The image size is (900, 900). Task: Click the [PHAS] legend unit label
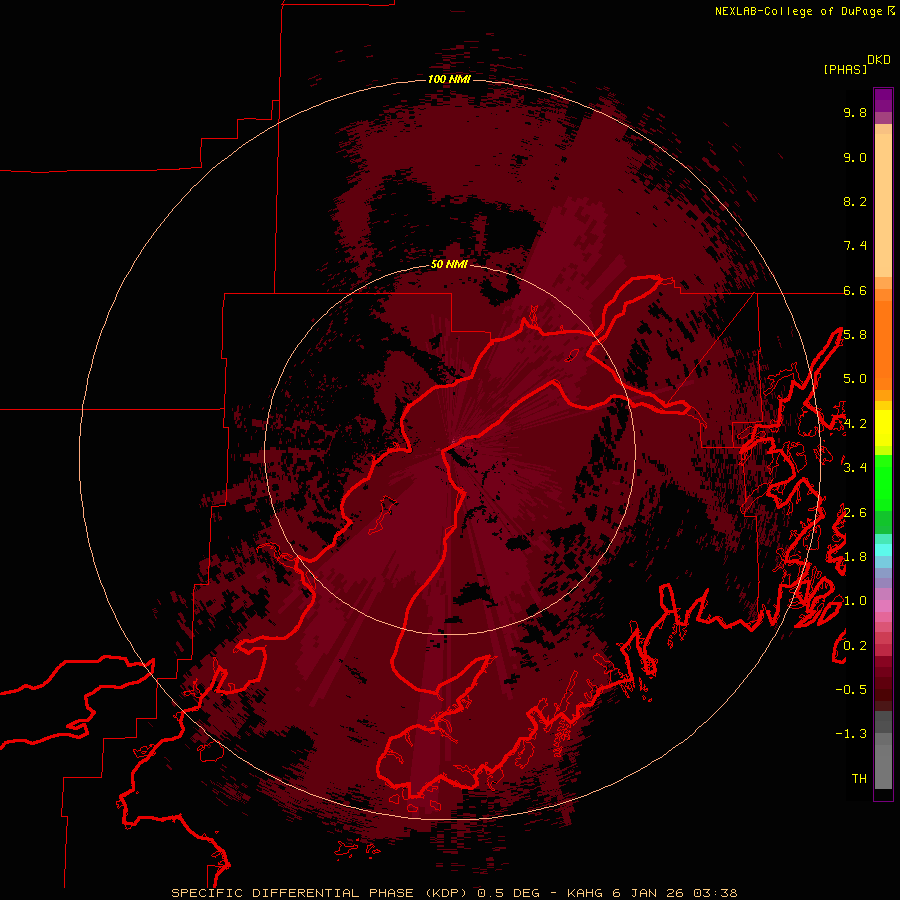[845, 70]
